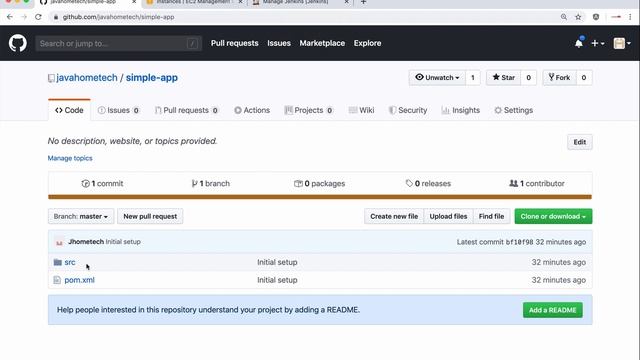Edit the repository description
Screen dimensions: 640x360
[580, 142]
